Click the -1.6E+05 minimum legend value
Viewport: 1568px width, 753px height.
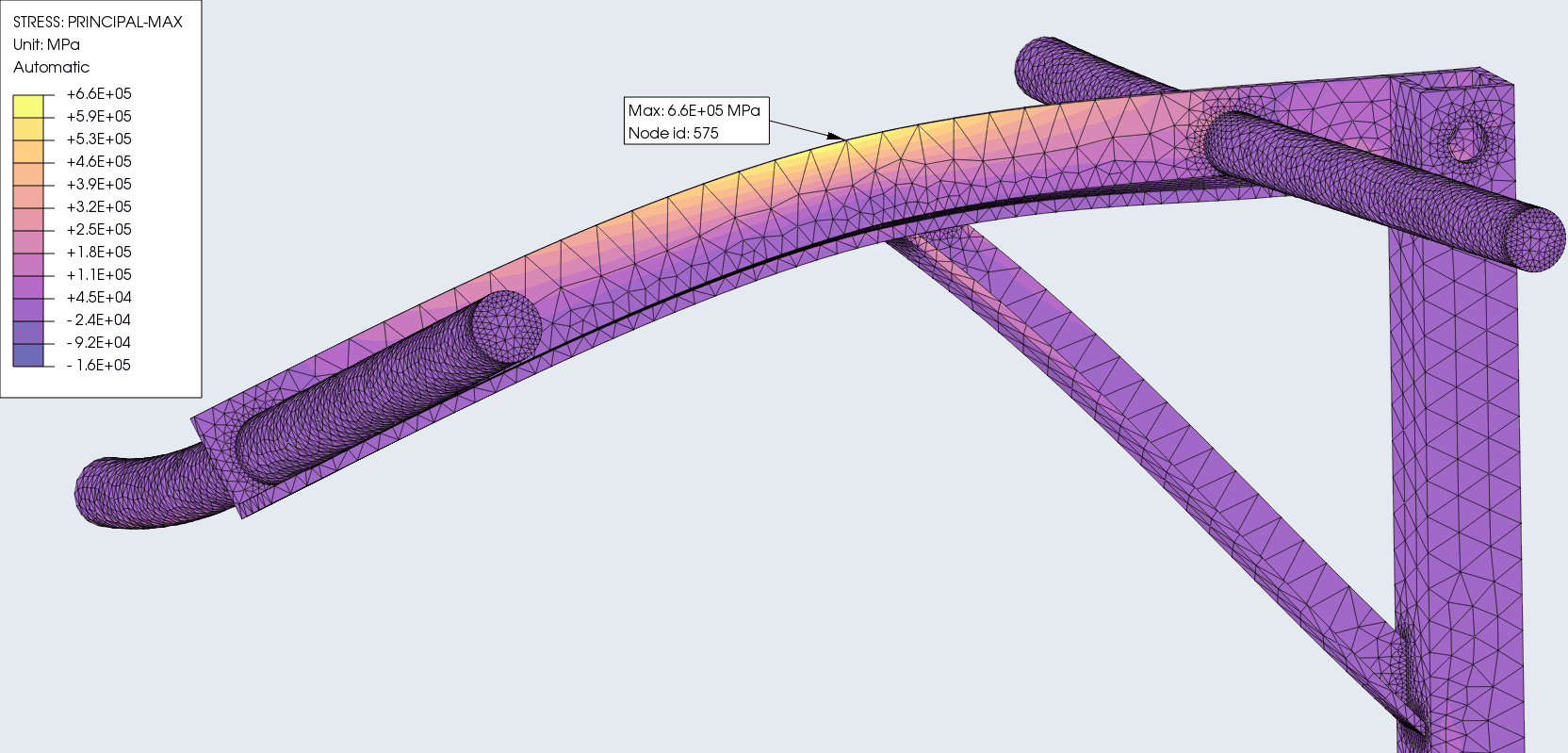tap(99, 365)
